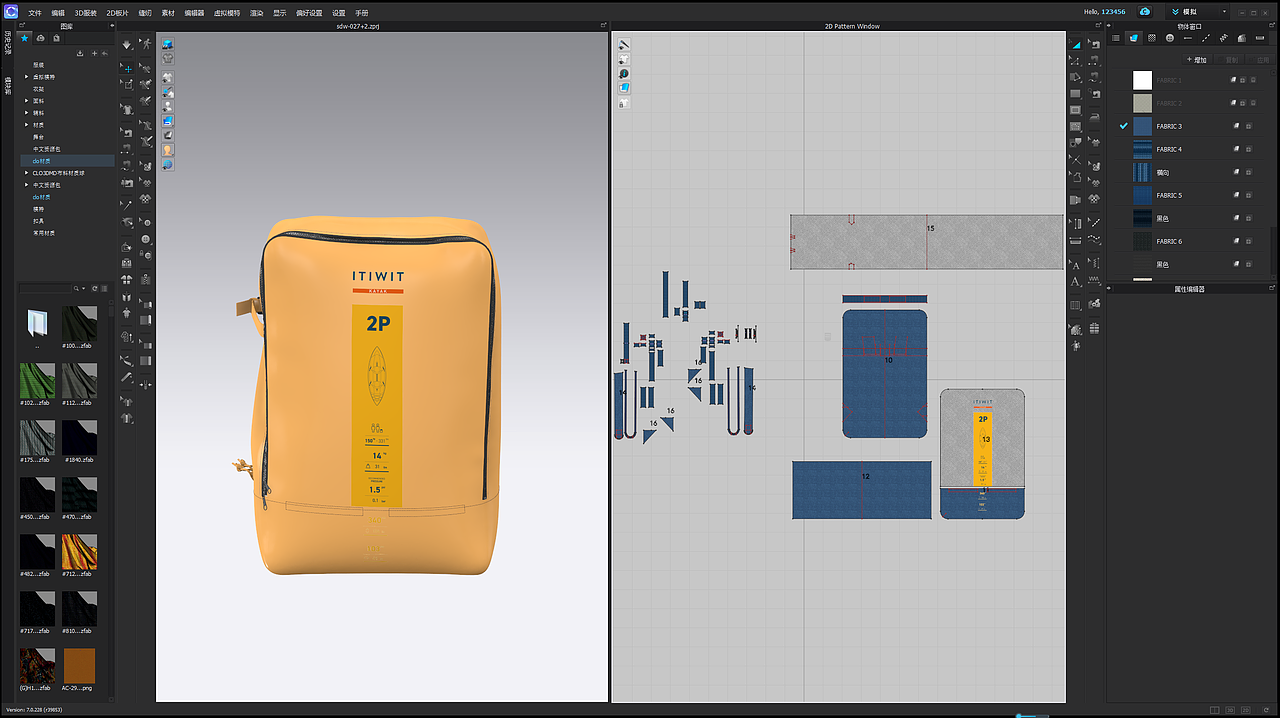The width and height of the screenshot is (1280, 718).
Task: Toggle the 2D window blue pattern display icon
Action: tap(624, 88)
